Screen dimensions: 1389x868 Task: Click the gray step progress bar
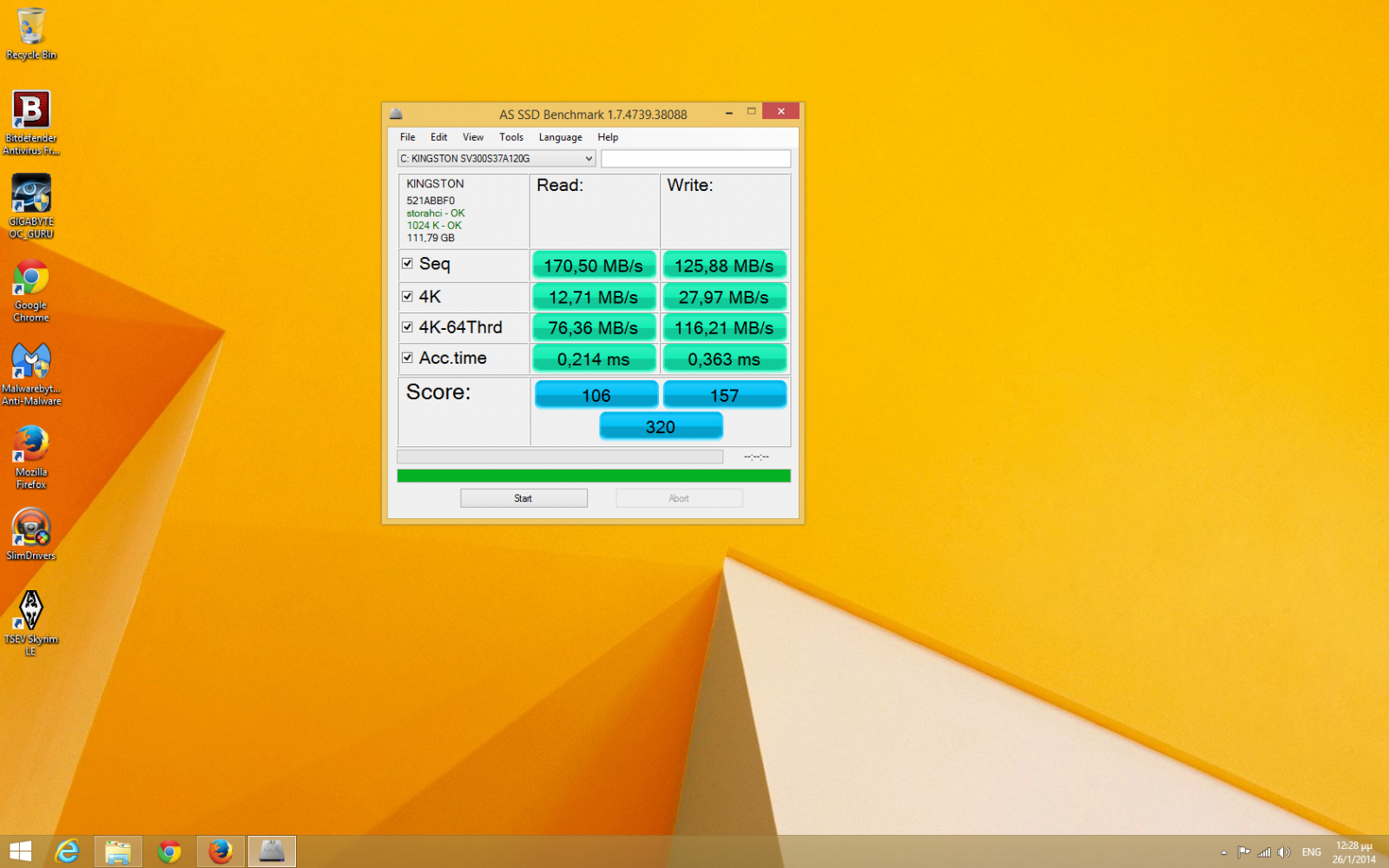[560, 457]
